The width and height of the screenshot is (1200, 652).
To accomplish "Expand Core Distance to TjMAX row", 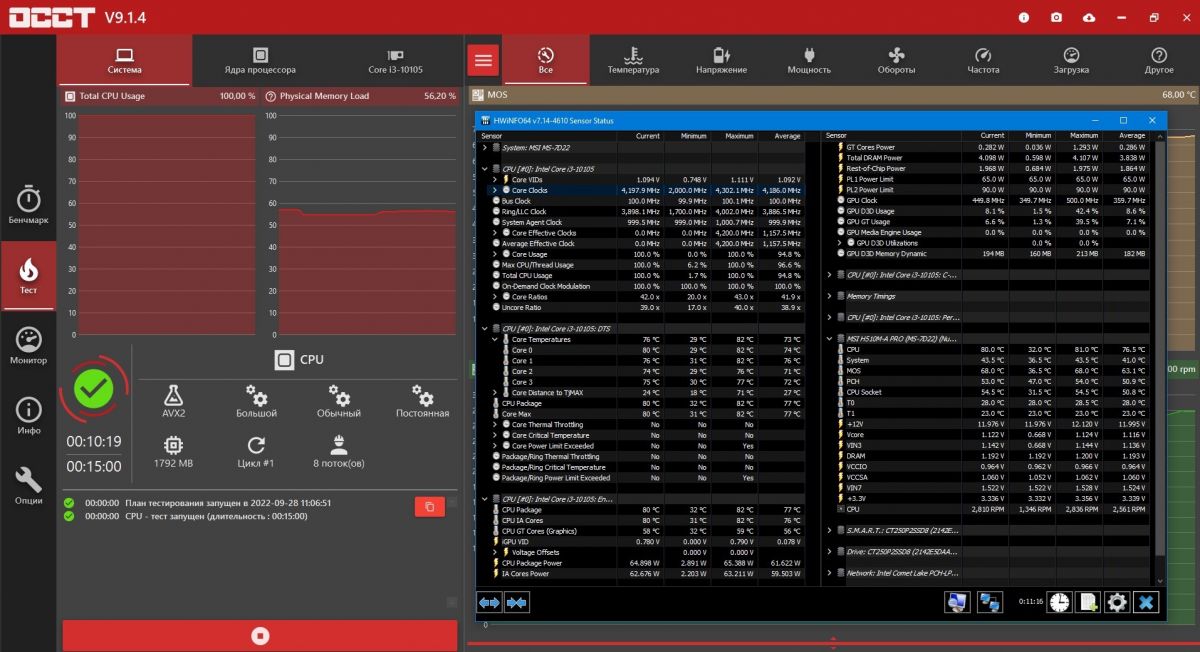I will 495,393.
